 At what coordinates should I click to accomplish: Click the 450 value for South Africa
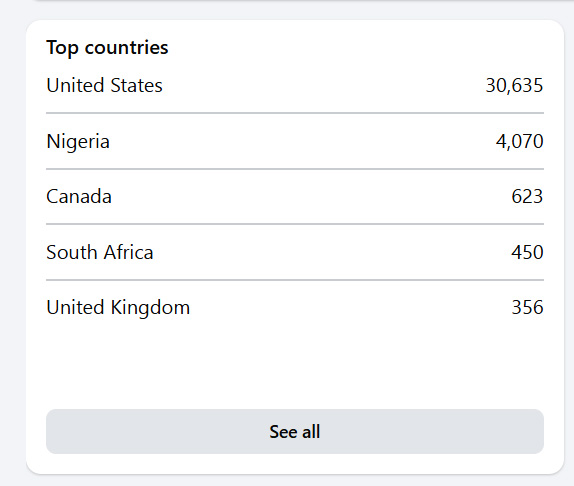coord(527,253)
